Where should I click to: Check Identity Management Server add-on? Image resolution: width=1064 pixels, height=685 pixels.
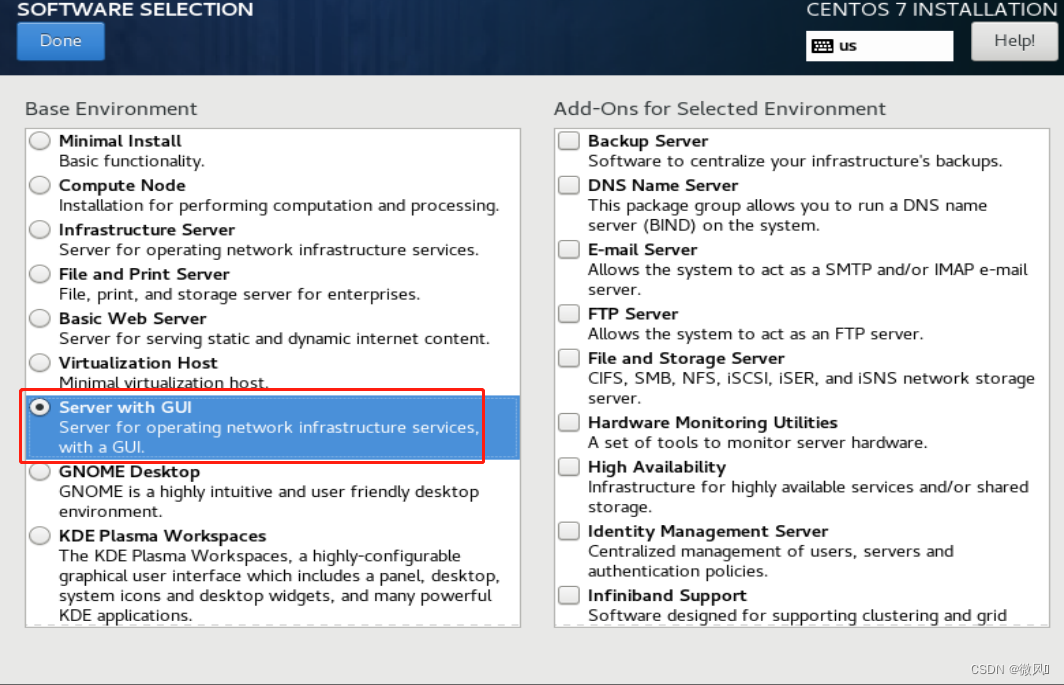coord(569,531)
